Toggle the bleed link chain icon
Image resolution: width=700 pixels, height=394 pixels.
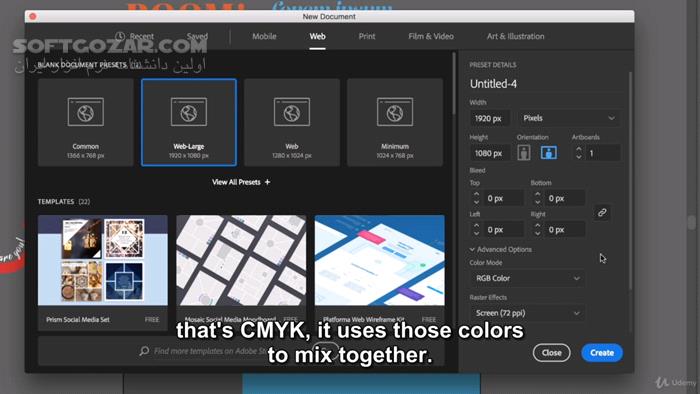click(x=602, y=213)
